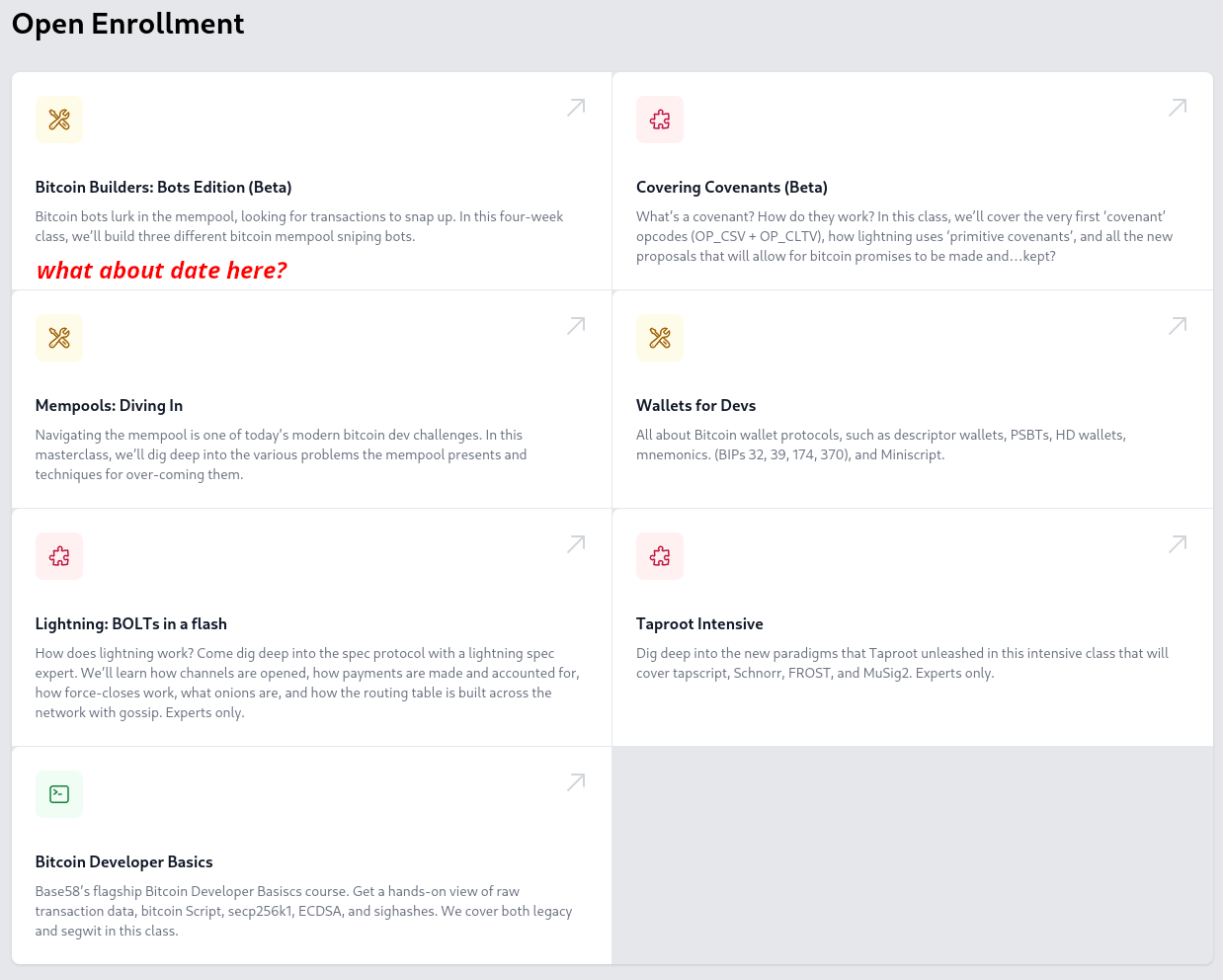Click the terminal icon on Bitcoin Developer Basics

(59, 794)
